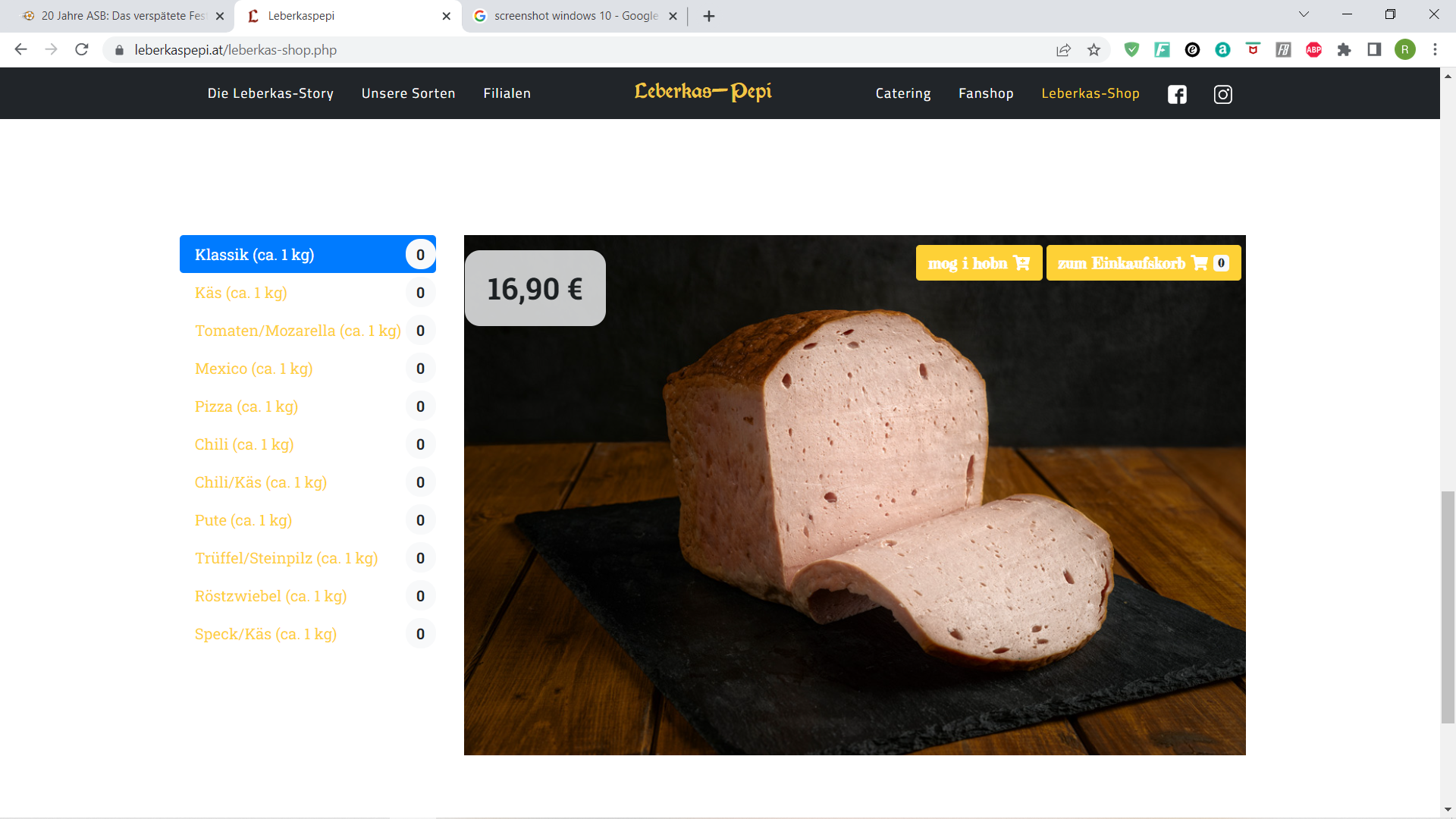Open Leberkas-Shop menu item
The width and height of the screenshot is (1456, 819).
[1090, 93]
